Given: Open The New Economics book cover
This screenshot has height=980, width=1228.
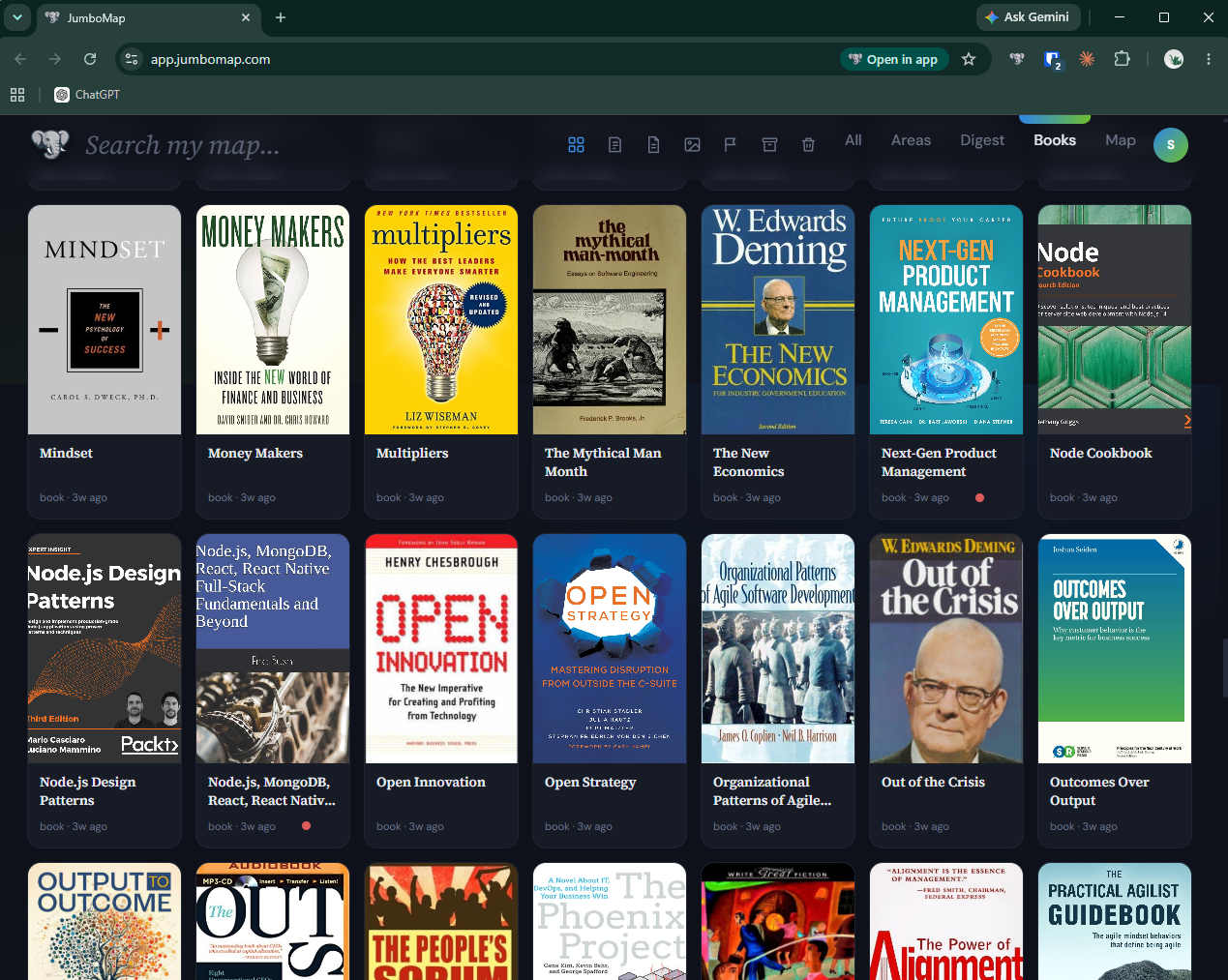Looking at the screenshot, I should click(x=778, y=319).
